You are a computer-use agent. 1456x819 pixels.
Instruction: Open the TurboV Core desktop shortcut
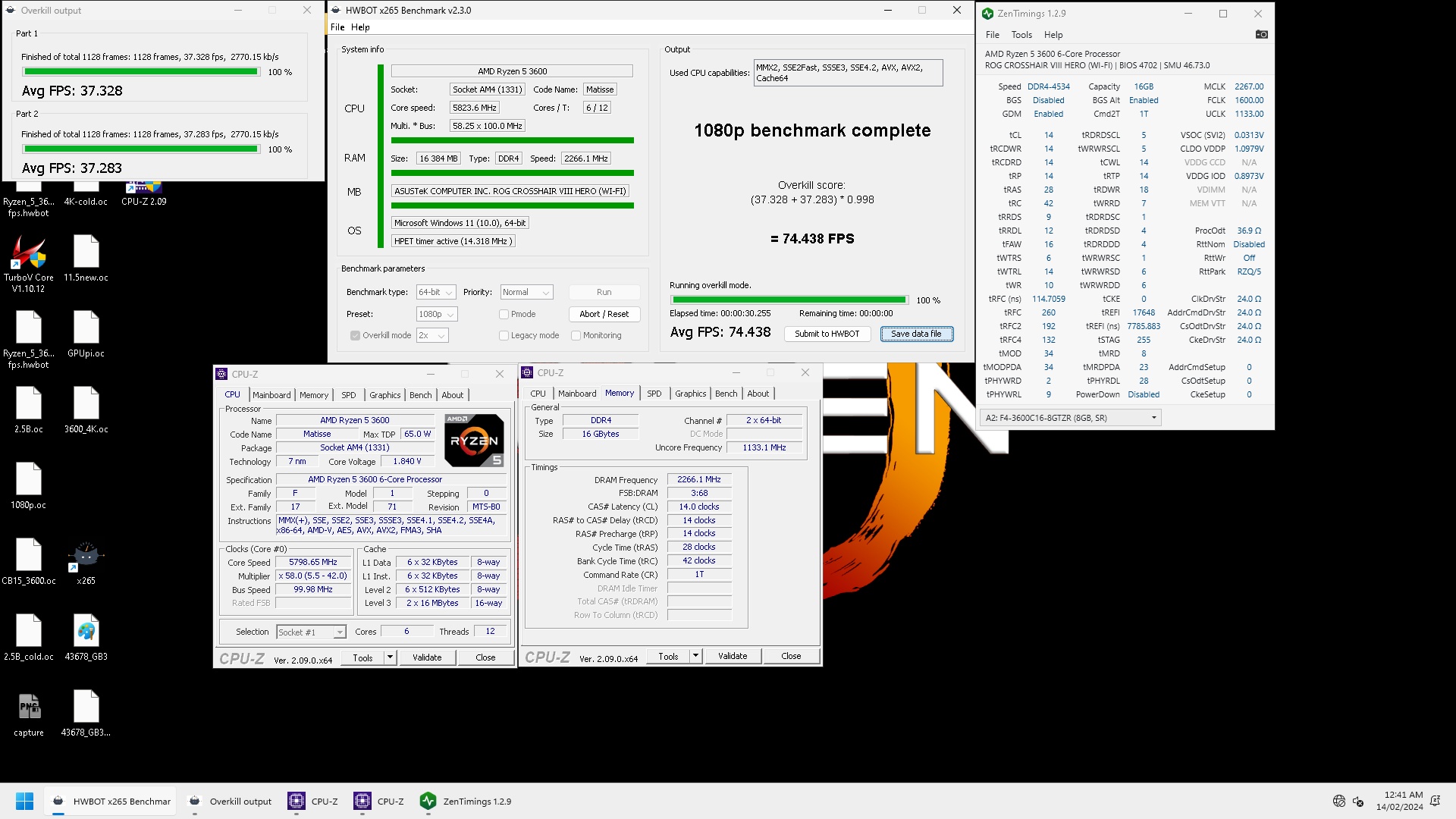click(29, 263)
